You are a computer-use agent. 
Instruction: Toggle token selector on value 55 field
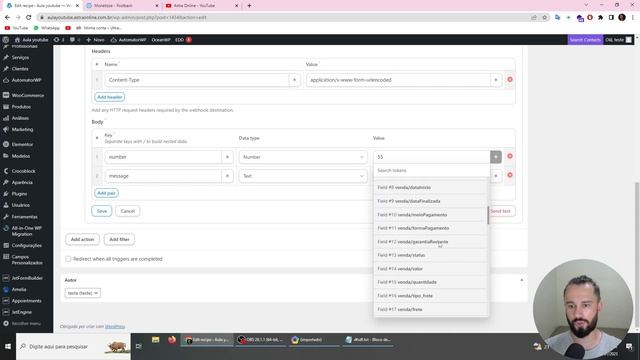[496, 157]
